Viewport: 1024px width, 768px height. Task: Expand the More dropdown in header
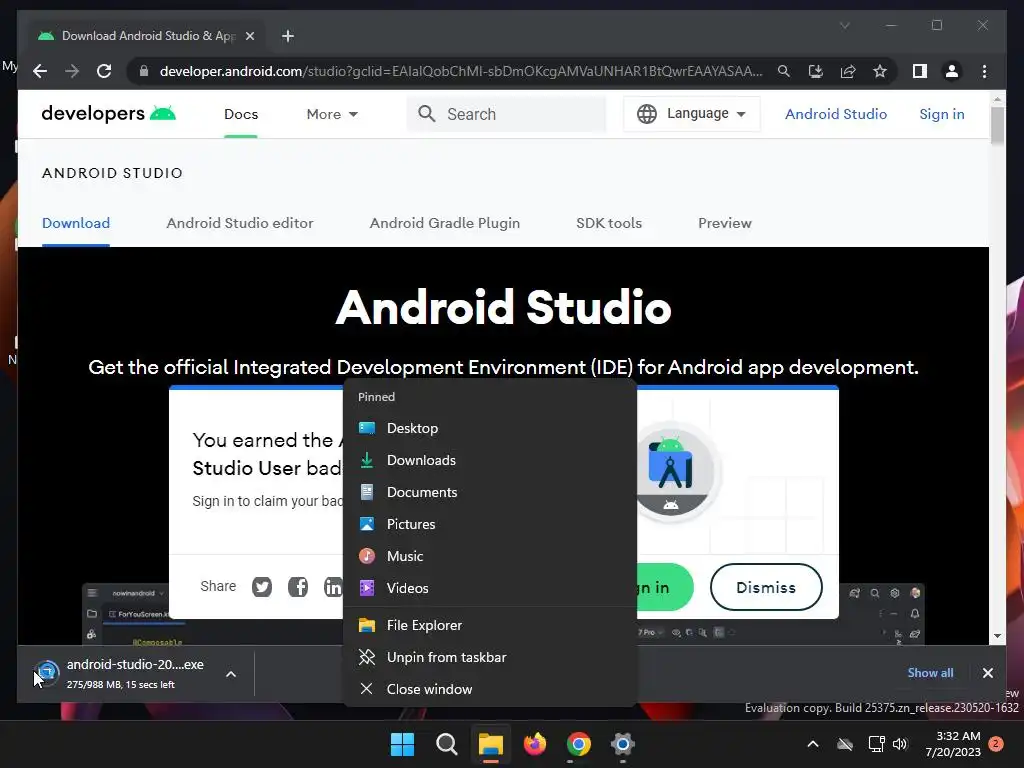pyautogui.click(x=332, y=114)
